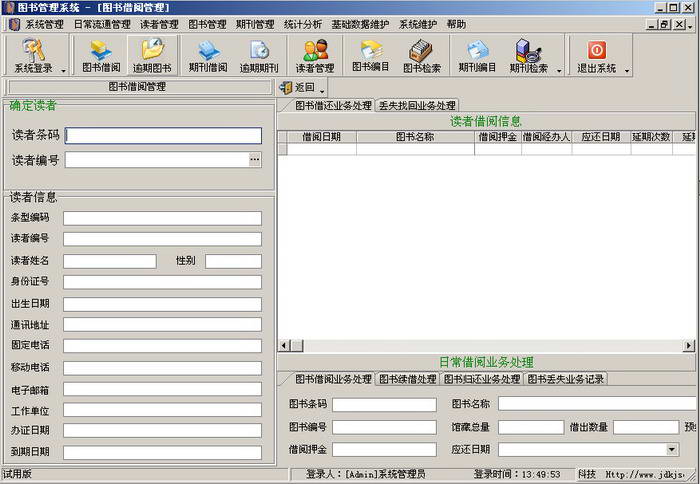Open the 统计分析 menu
Image resolution: width=700 pixels, height=484 pixels.
[x=302, y=24]
